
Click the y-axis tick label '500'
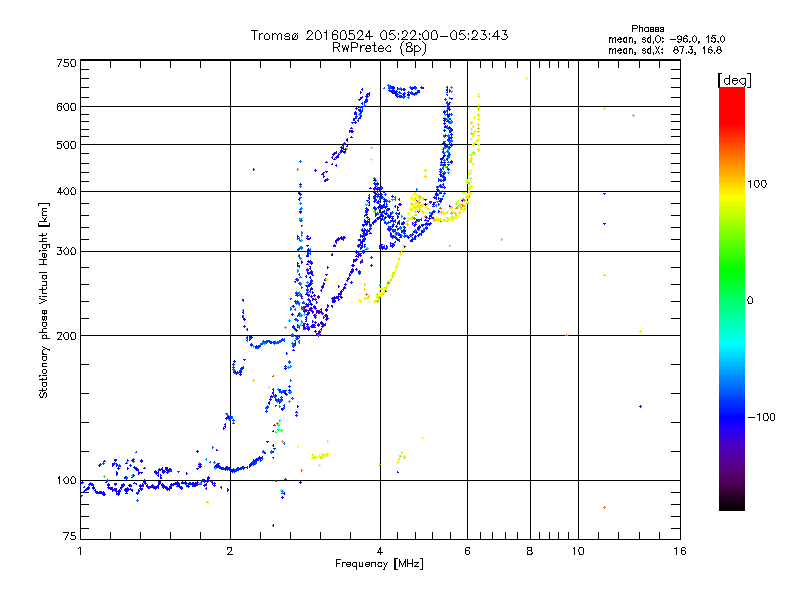click(66, 145)
